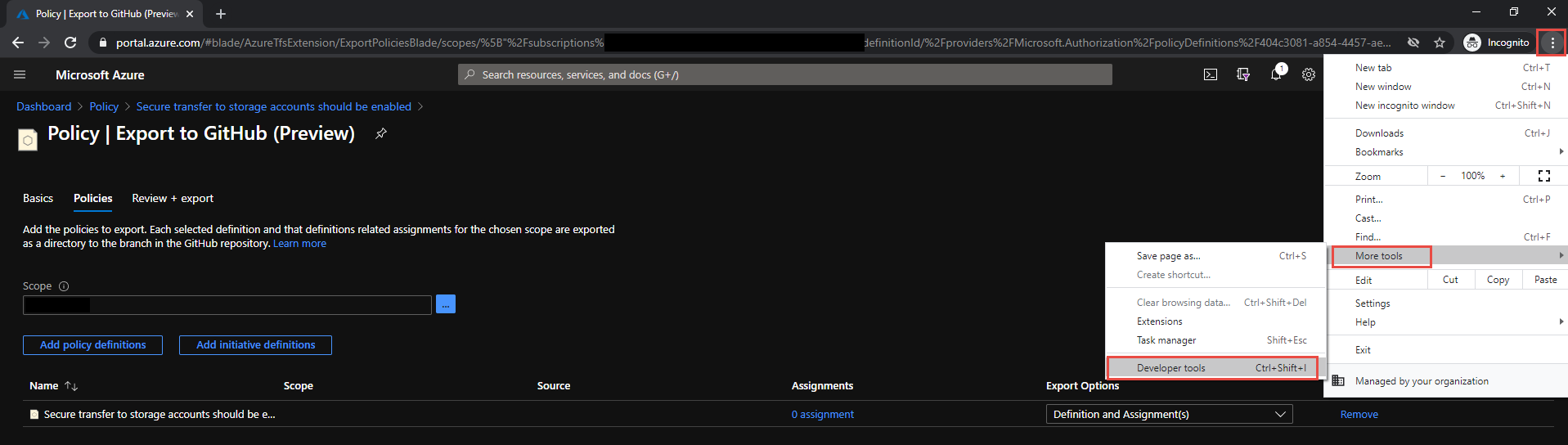Click Cut in the Edit row

(1451, 280)
